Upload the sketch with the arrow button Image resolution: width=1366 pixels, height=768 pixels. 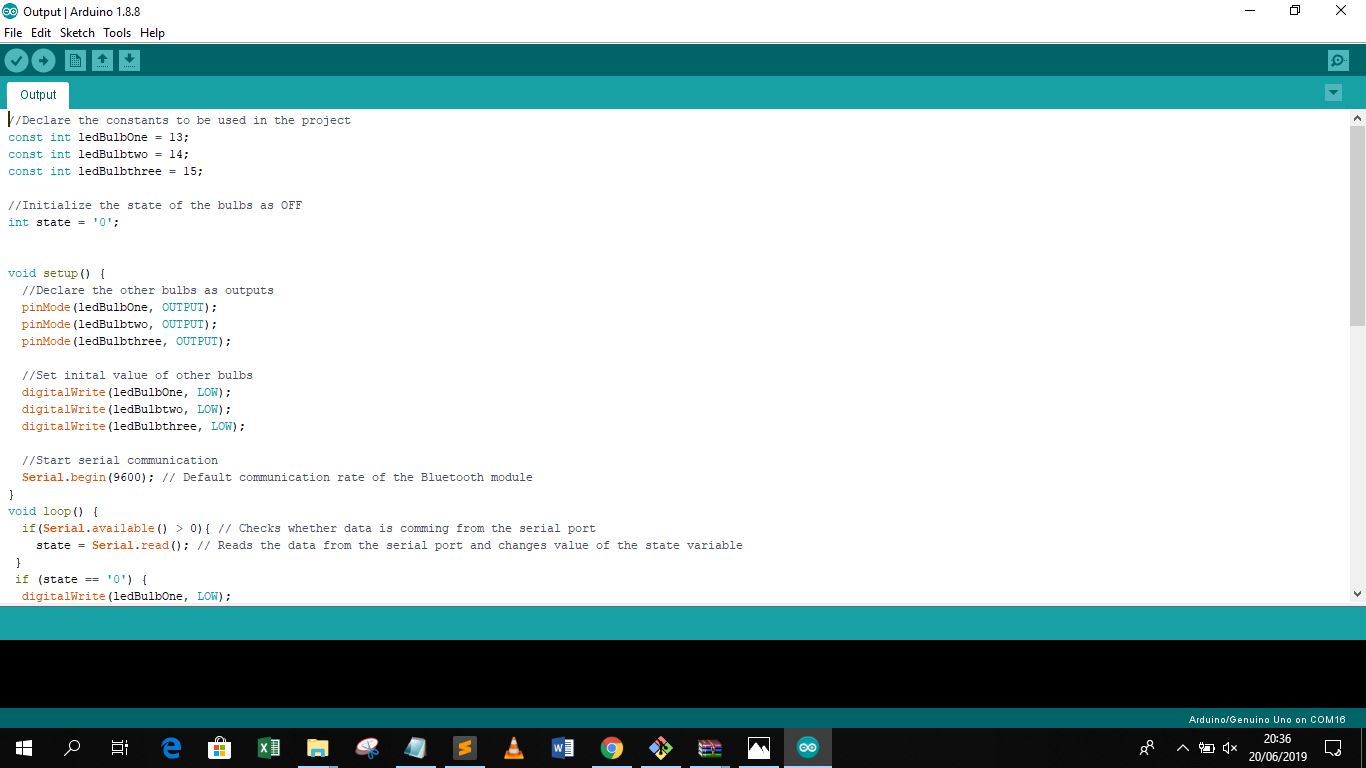coord(43,61)
